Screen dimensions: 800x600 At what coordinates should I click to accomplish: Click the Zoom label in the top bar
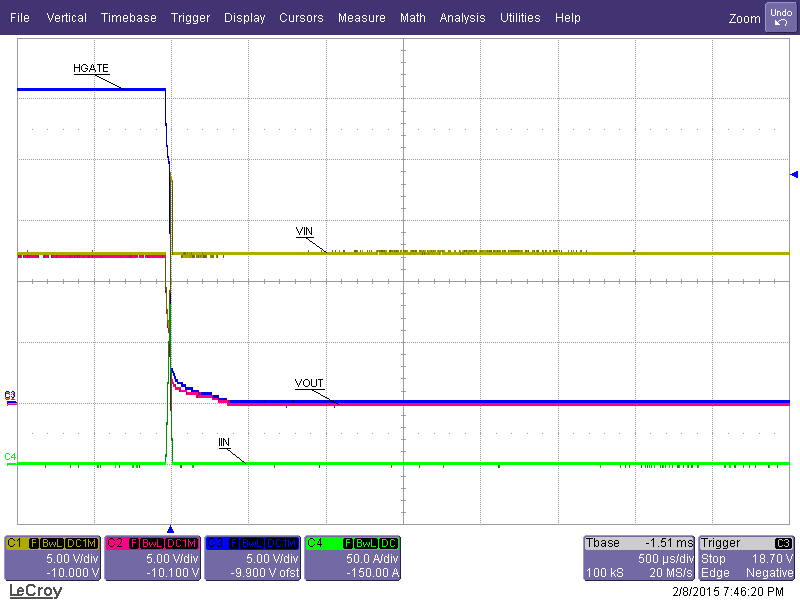tap(745, 18)
